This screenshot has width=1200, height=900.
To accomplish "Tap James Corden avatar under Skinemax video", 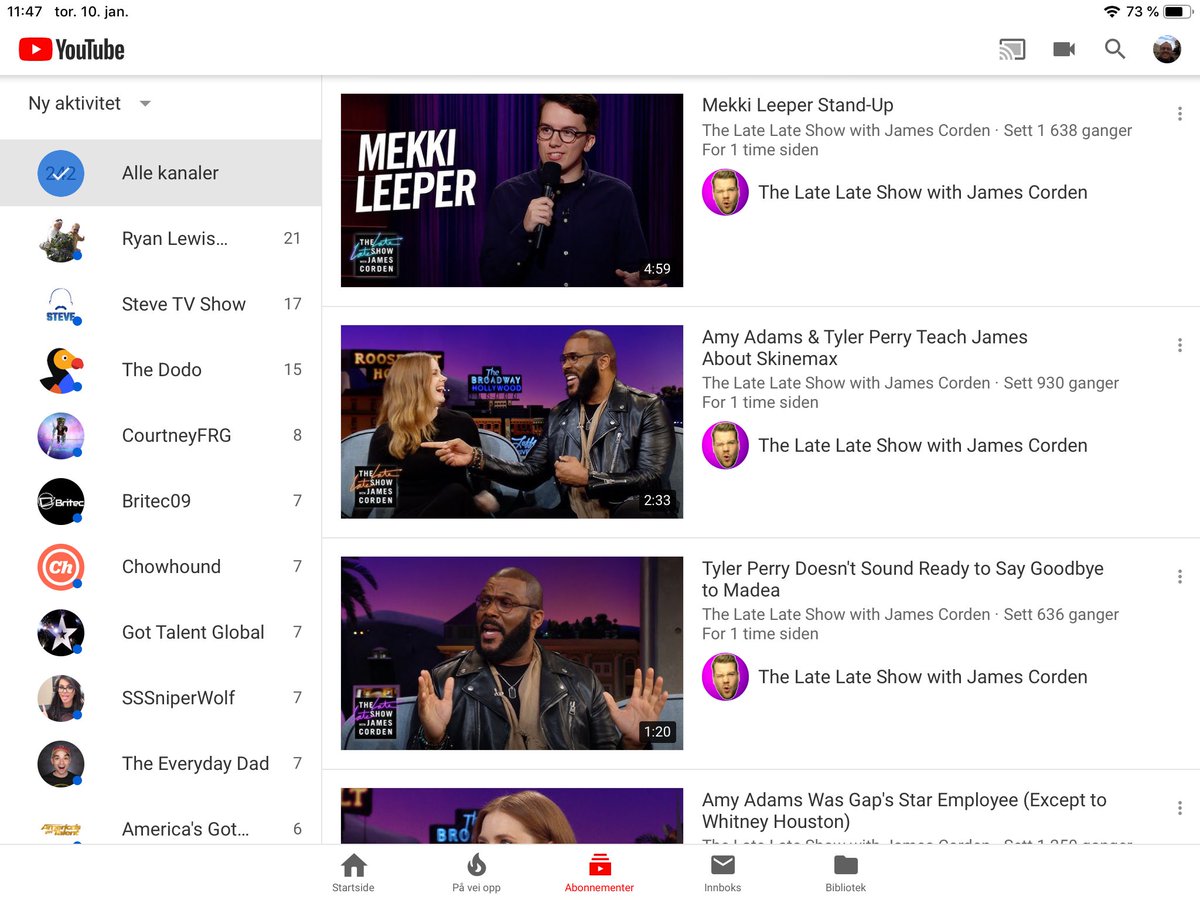I will pos(725,445).
